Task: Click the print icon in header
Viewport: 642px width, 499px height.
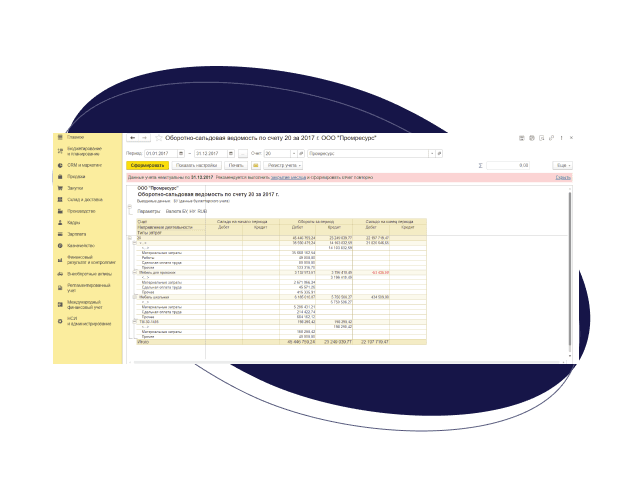Action: [x=532, y=137]
